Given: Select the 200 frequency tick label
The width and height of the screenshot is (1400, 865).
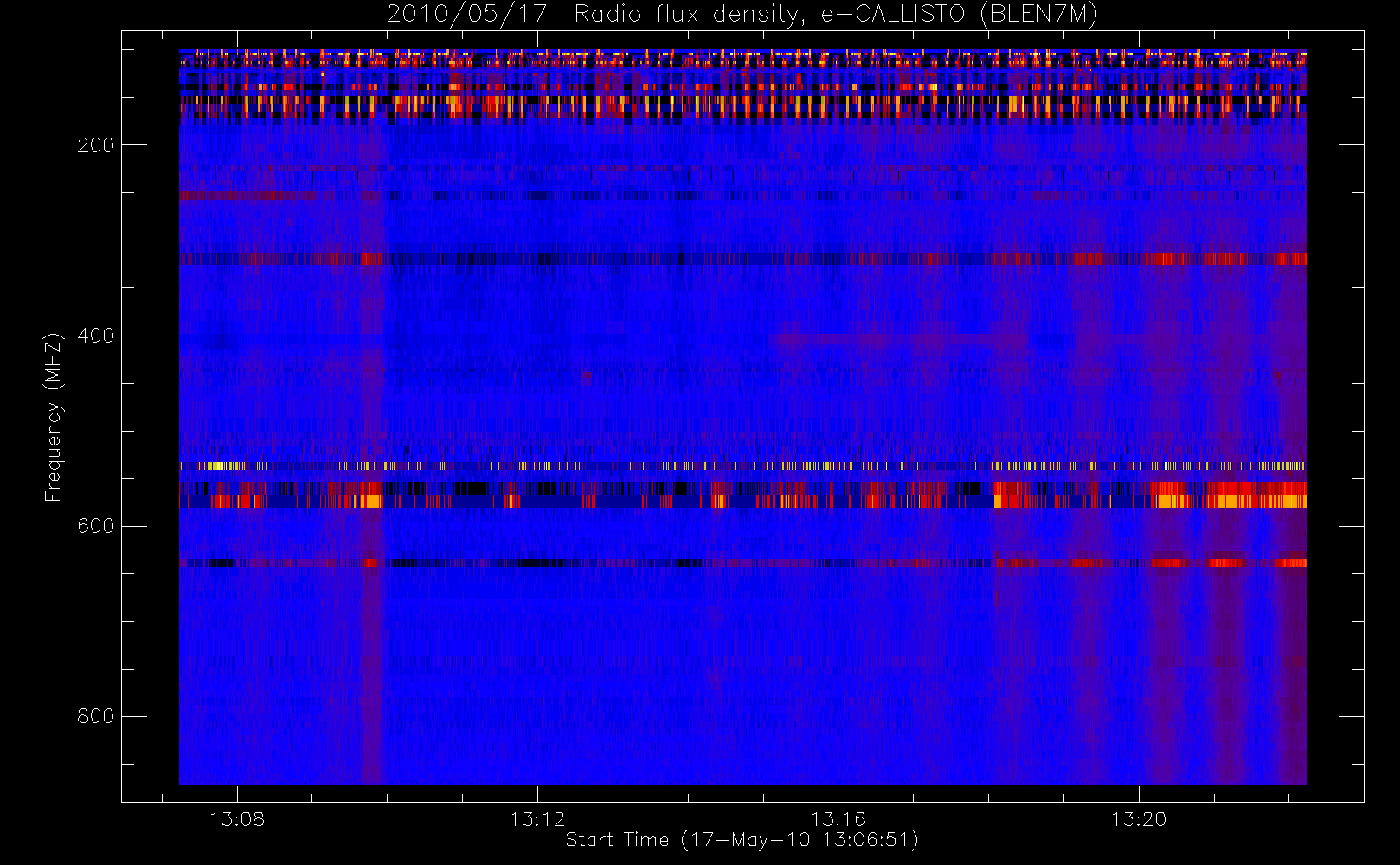Looking at the screenshot, I should (96, 145).
